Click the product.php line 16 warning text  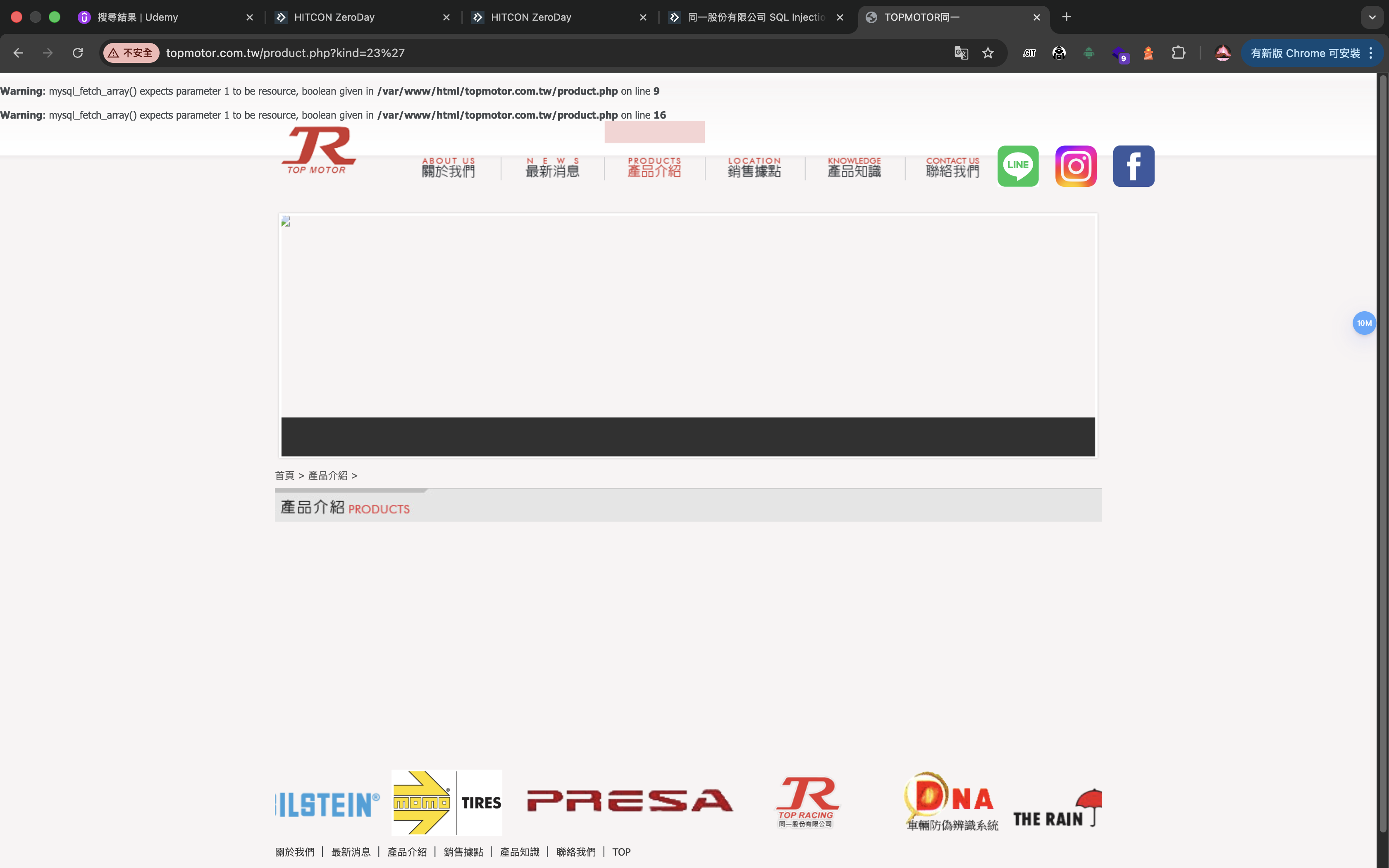coord(333,115)
